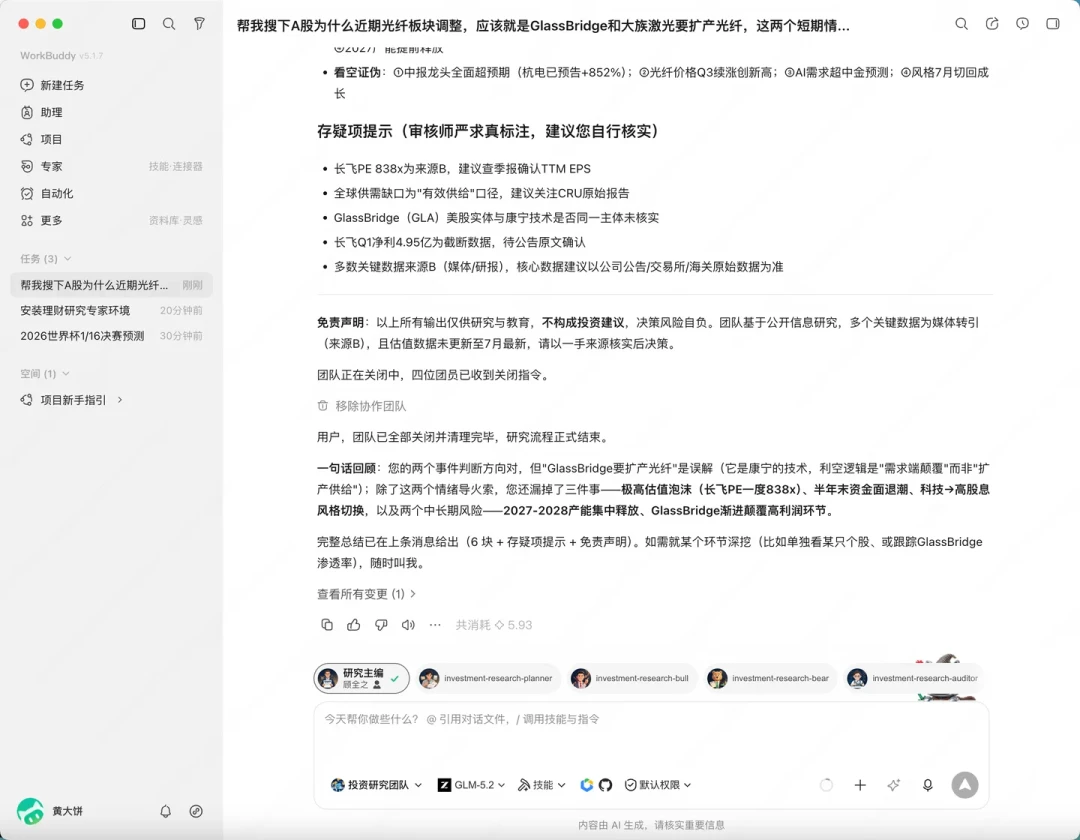Click the sparkle enhance prompt icon
This screenshot has width=1080, height=840.
893,785
